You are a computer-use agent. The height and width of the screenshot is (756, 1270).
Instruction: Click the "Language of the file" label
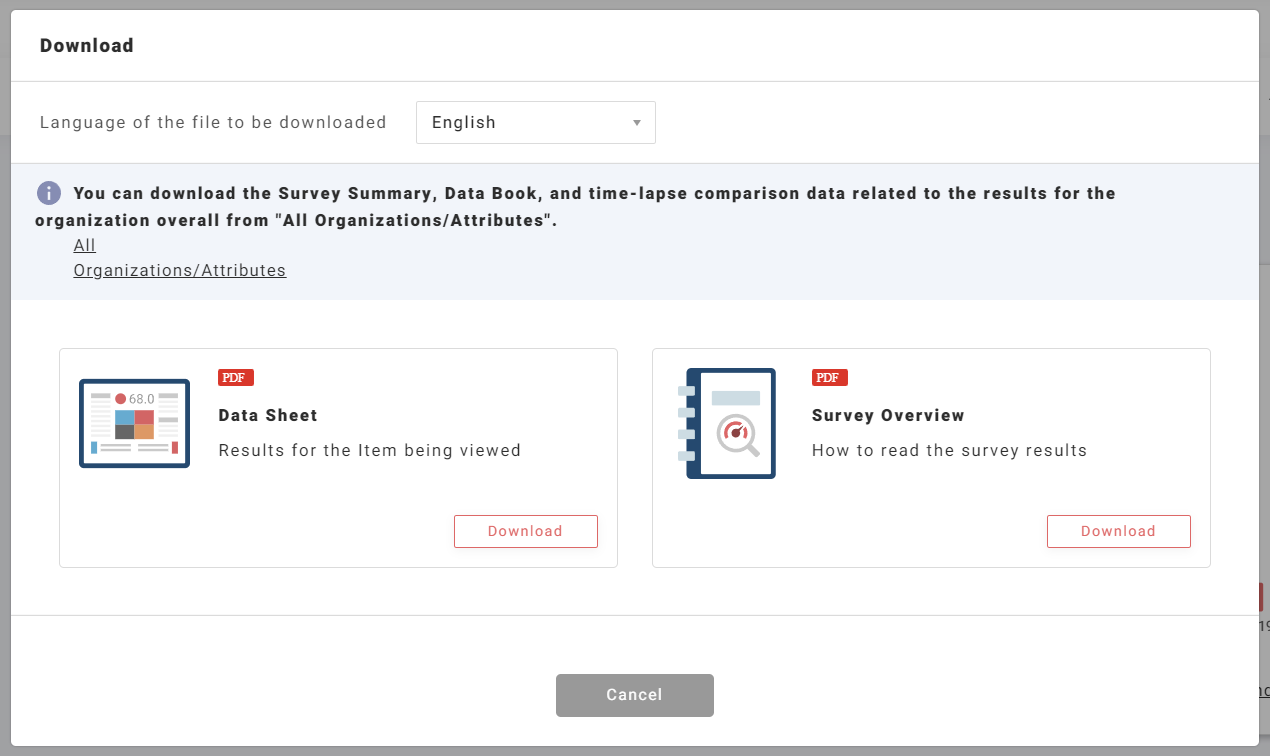(x=213, y=122)
